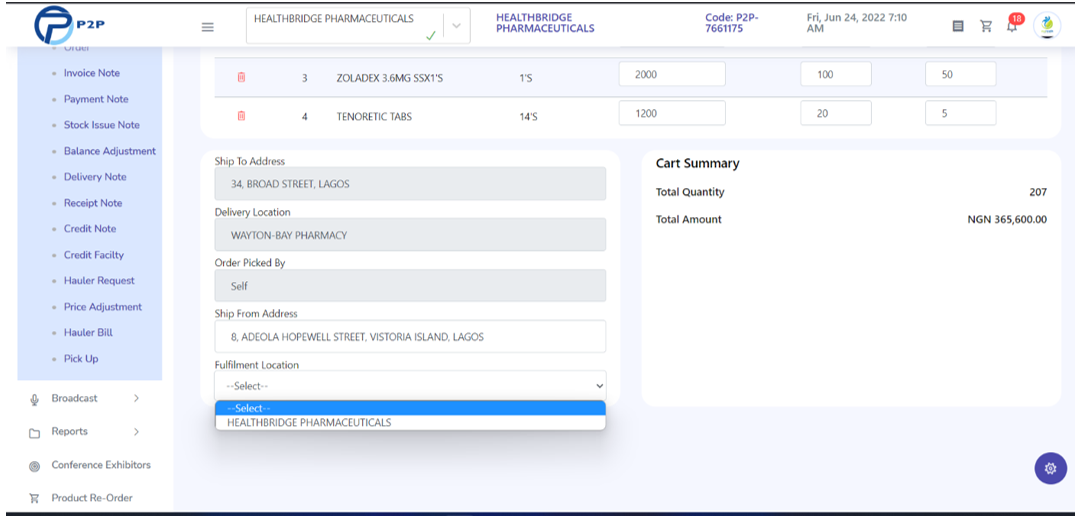Choose HEALTHBRIDGE PHARMACEUTICALS fulfilment option
This screenshot has height=516, width=1079.
click(x=410, y=422)
